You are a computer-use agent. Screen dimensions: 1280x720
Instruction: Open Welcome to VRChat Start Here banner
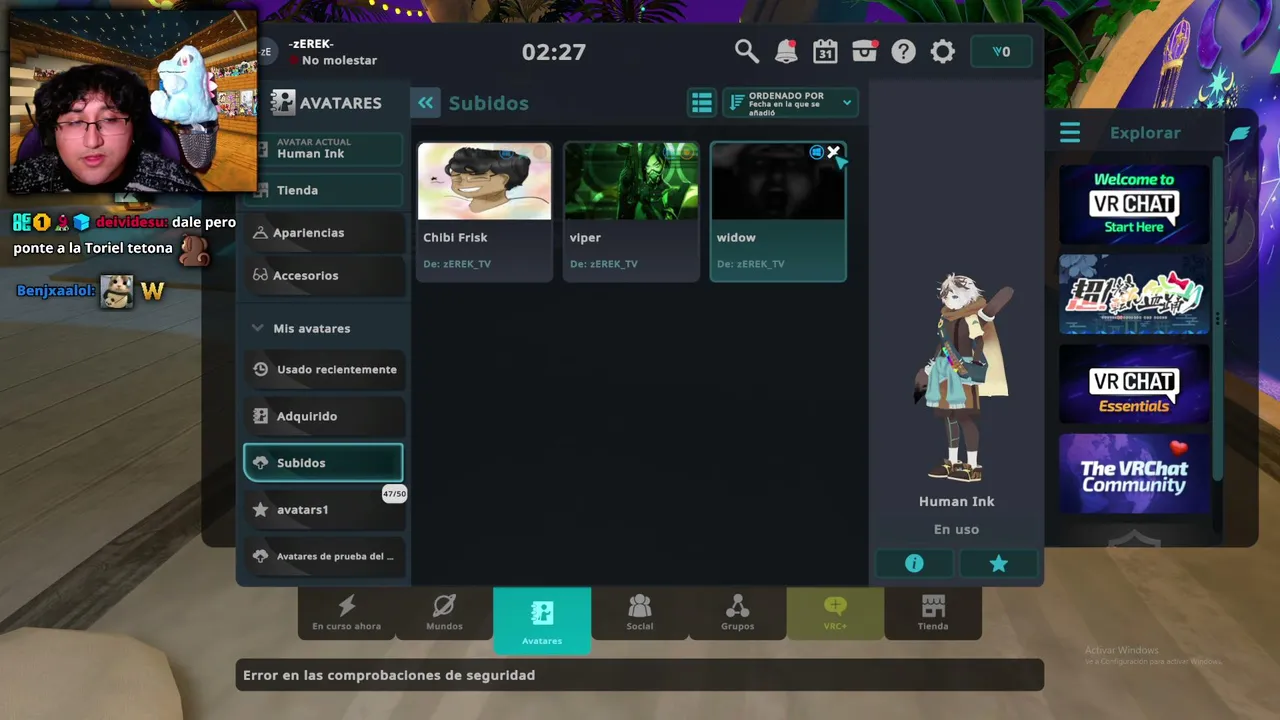(1134, 204)
